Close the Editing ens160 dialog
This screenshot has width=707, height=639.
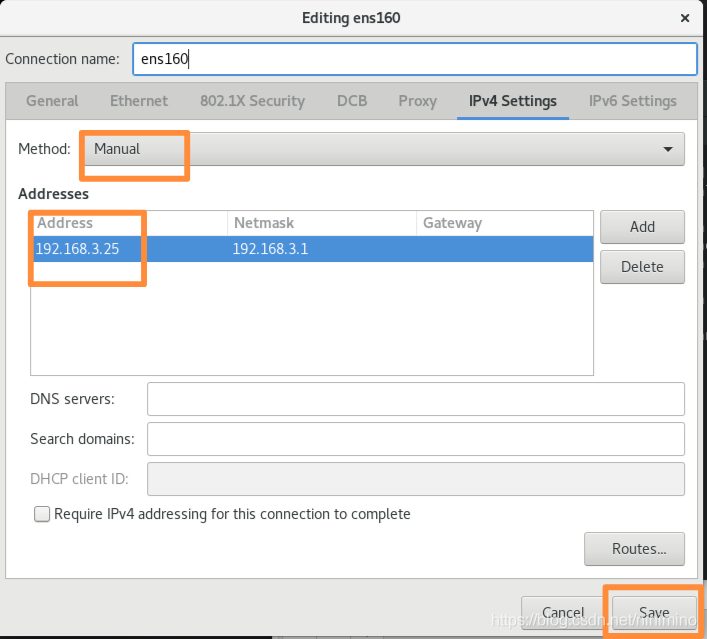click(x=685, y=18)
